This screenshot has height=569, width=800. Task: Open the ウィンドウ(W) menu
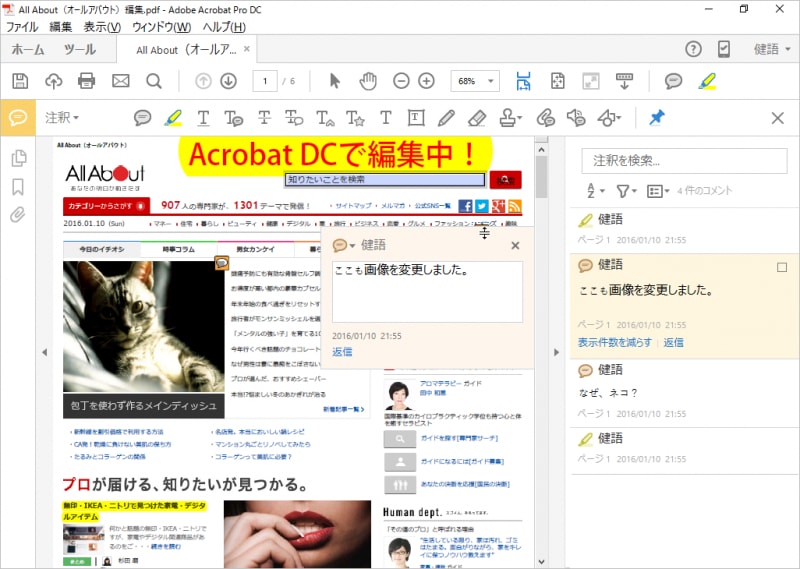(161, 27)
